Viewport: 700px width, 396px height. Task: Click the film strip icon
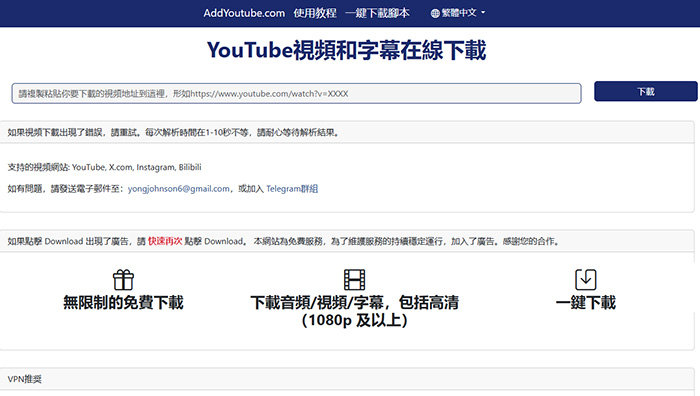click(354, 280)
